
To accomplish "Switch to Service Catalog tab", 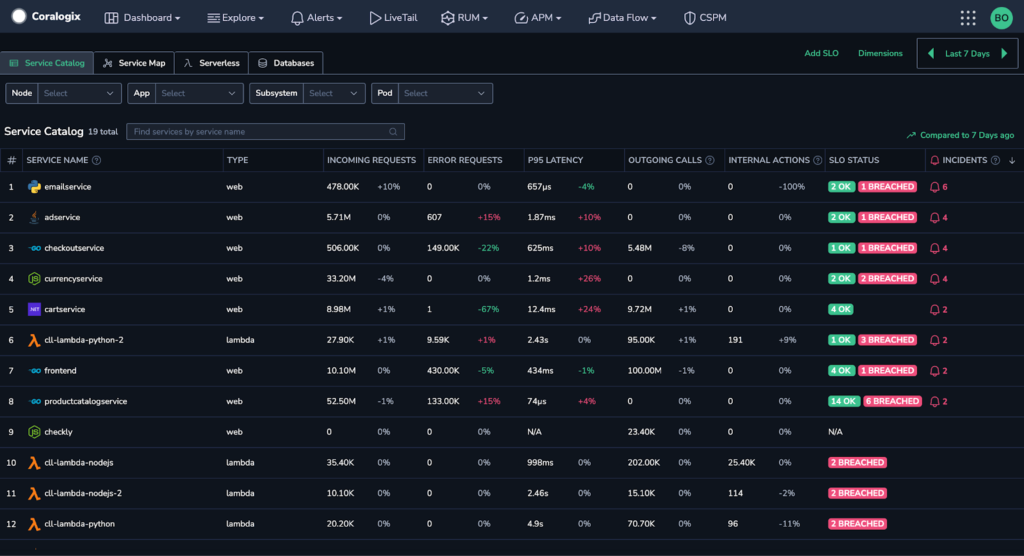I will point(47,63).
